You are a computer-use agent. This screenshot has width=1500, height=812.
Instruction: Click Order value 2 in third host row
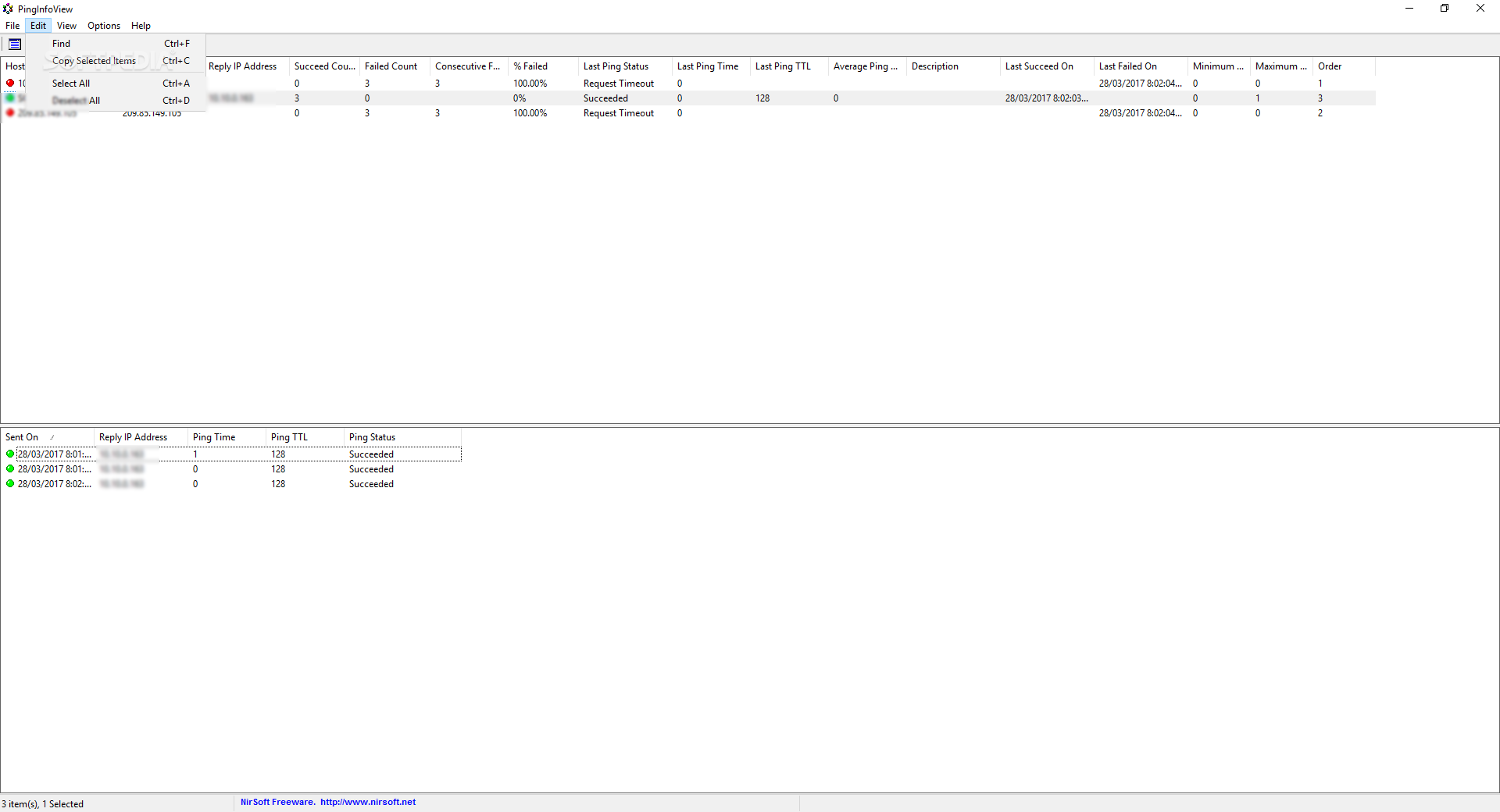[1320, 113]
